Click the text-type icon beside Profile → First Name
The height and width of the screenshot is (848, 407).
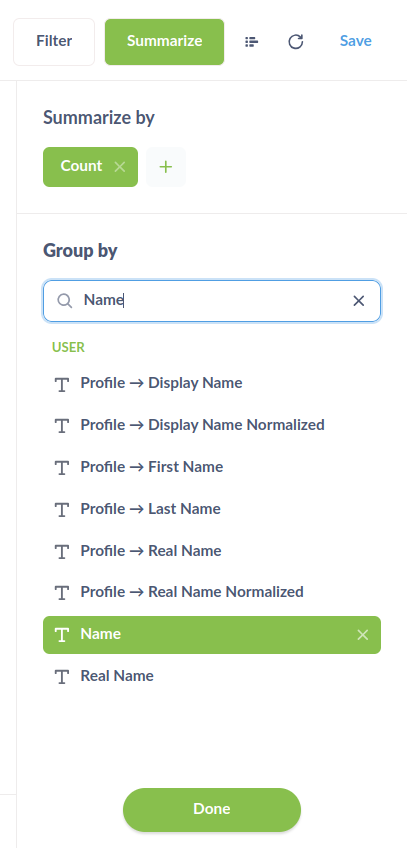pyautogui.click(x=63, y=468)
